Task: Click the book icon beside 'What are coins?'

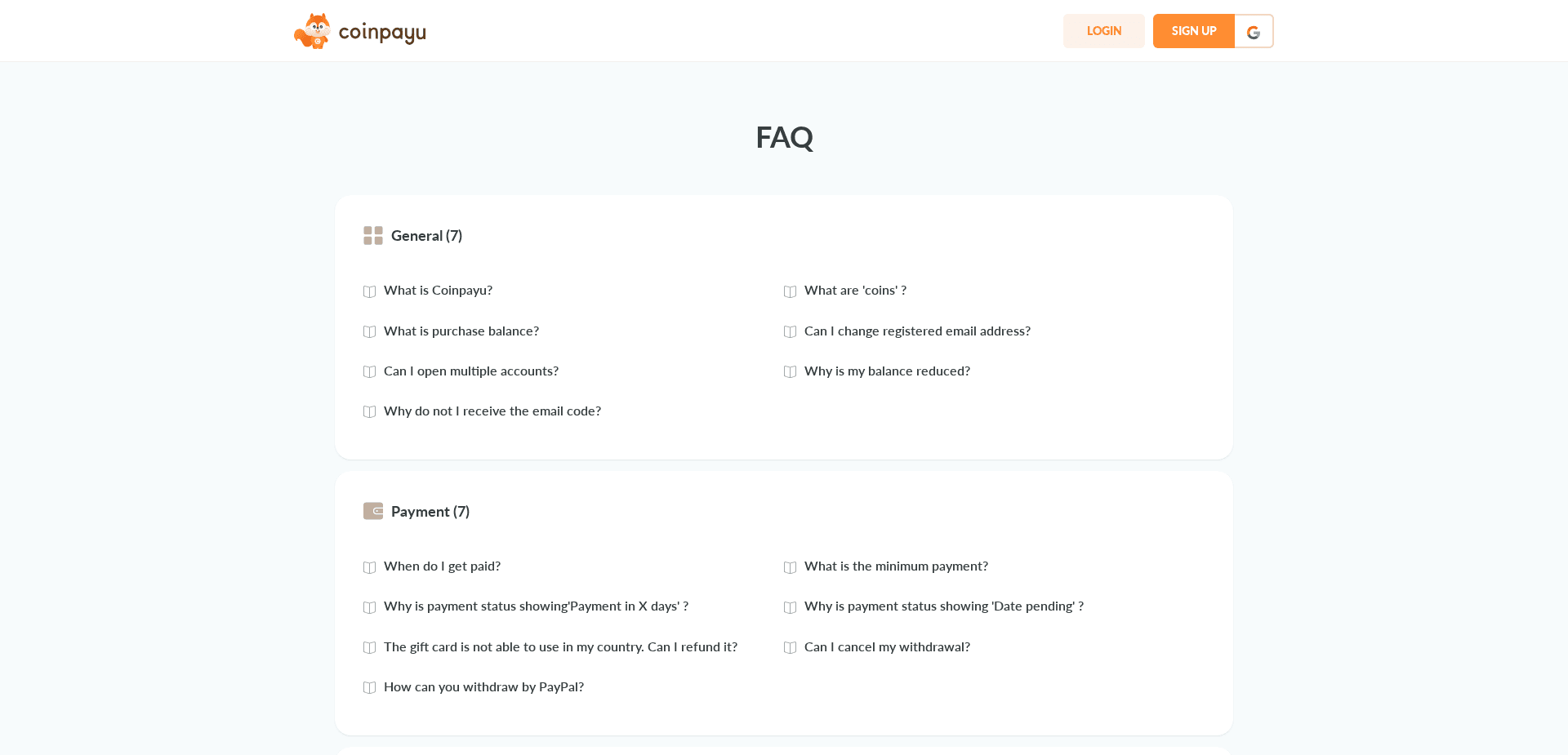Action: click(x=790, y=291)
